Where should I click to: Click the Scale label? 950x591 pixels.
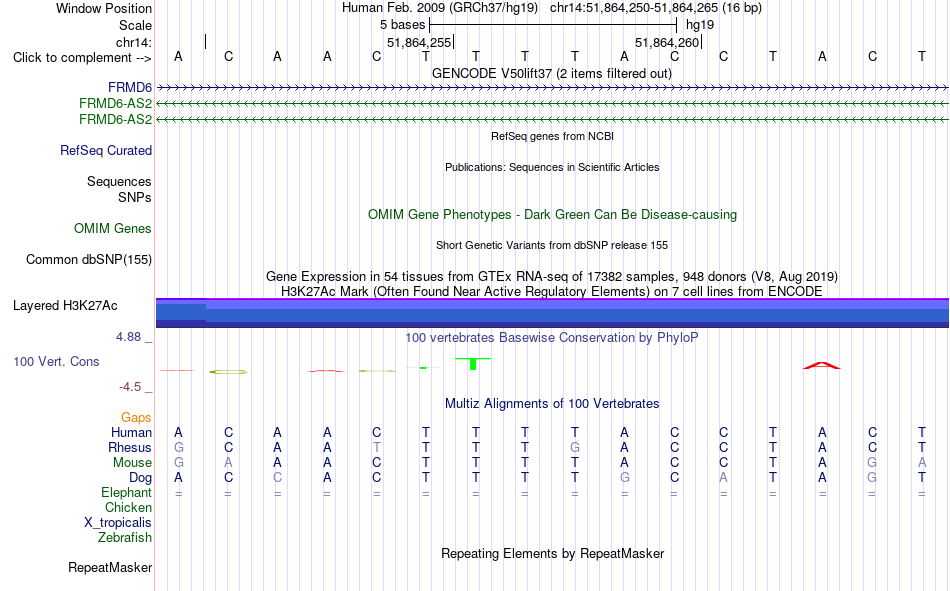[x=135, y=25]
